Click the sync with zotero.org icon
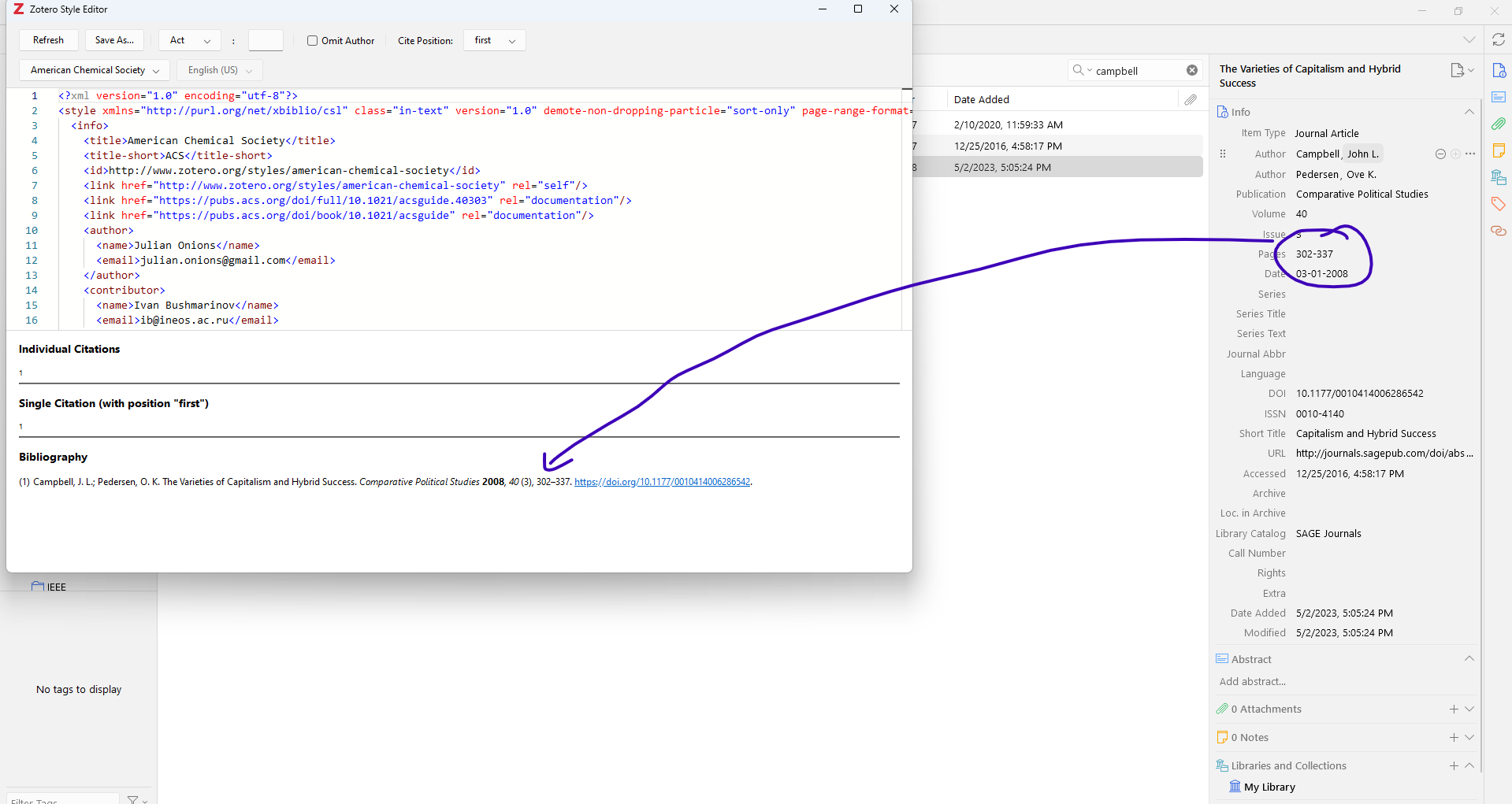The height and width of the screenshot is (804, 1512). tap(1499, 39)
